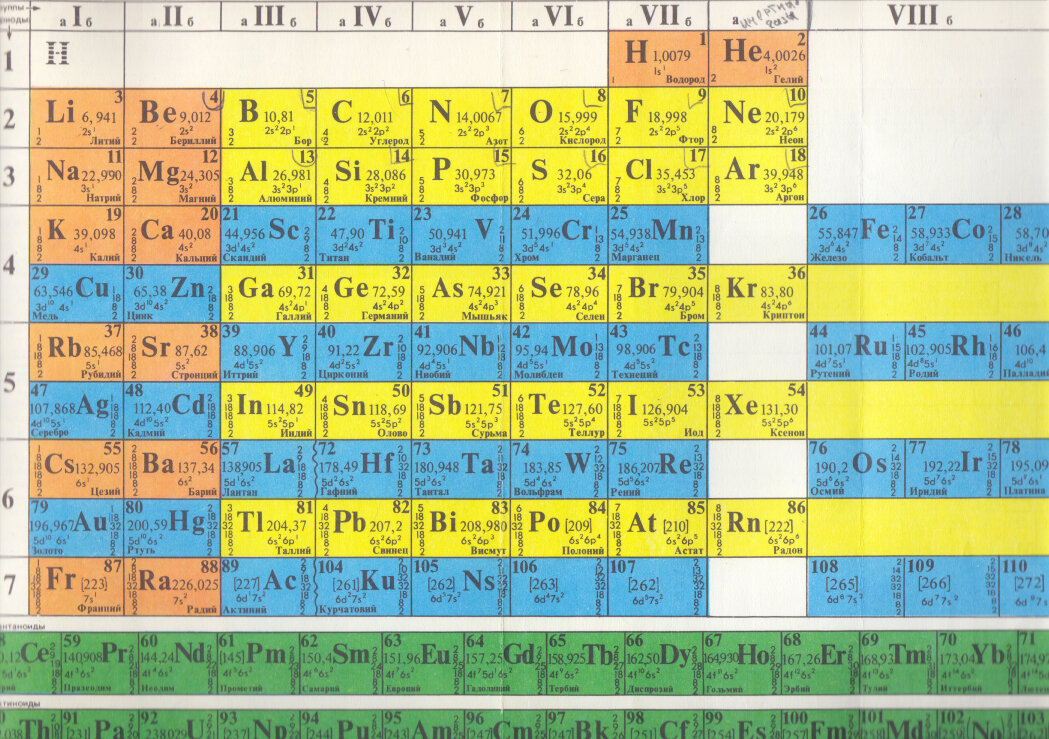This screenshot has height=739, width=1049.
Task: Click the Iodine I 126,904 cell
Action: click(658, 410)
